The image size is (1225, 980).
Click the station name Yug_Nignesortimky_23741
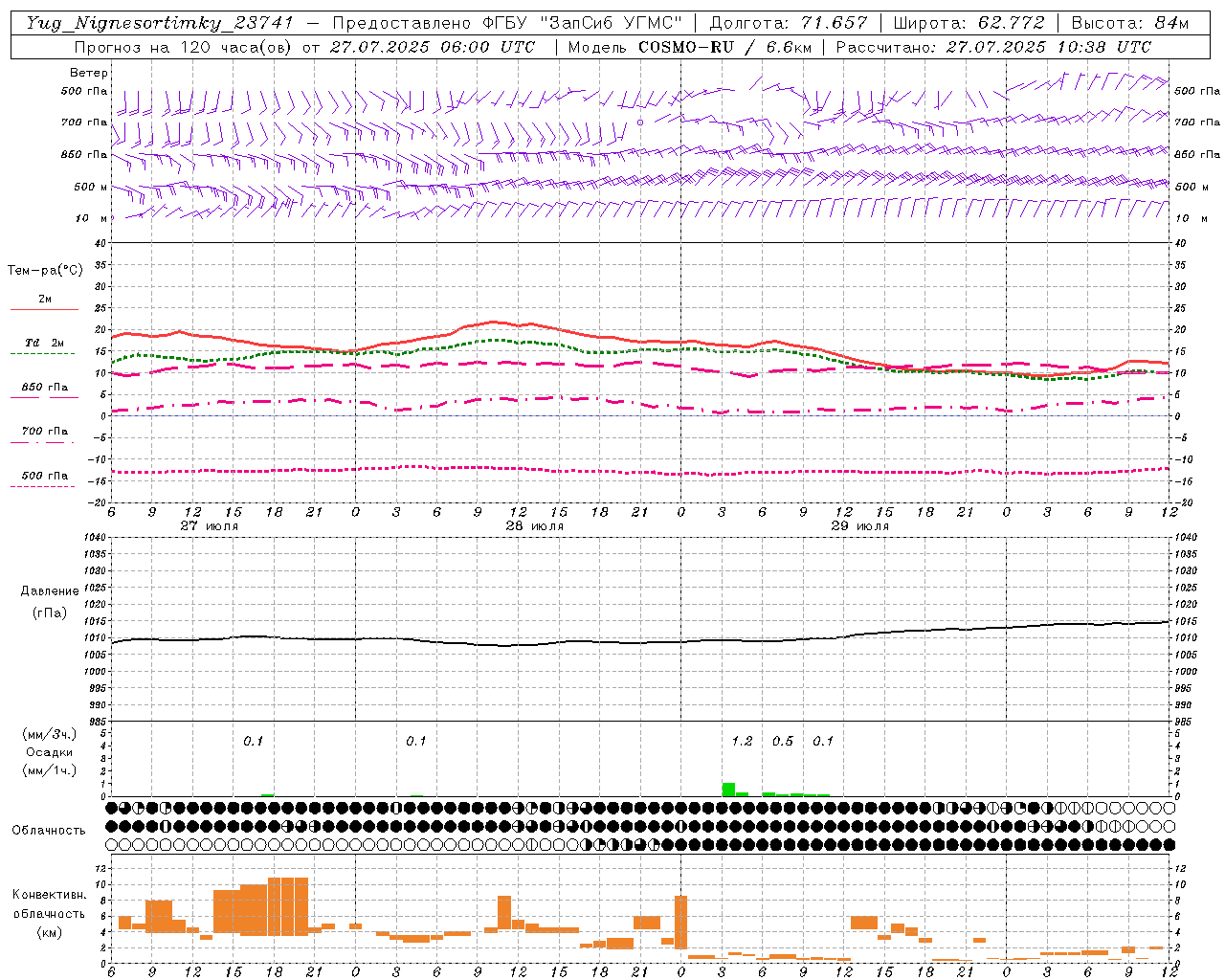pyautogui.click(x=160, y=23)
